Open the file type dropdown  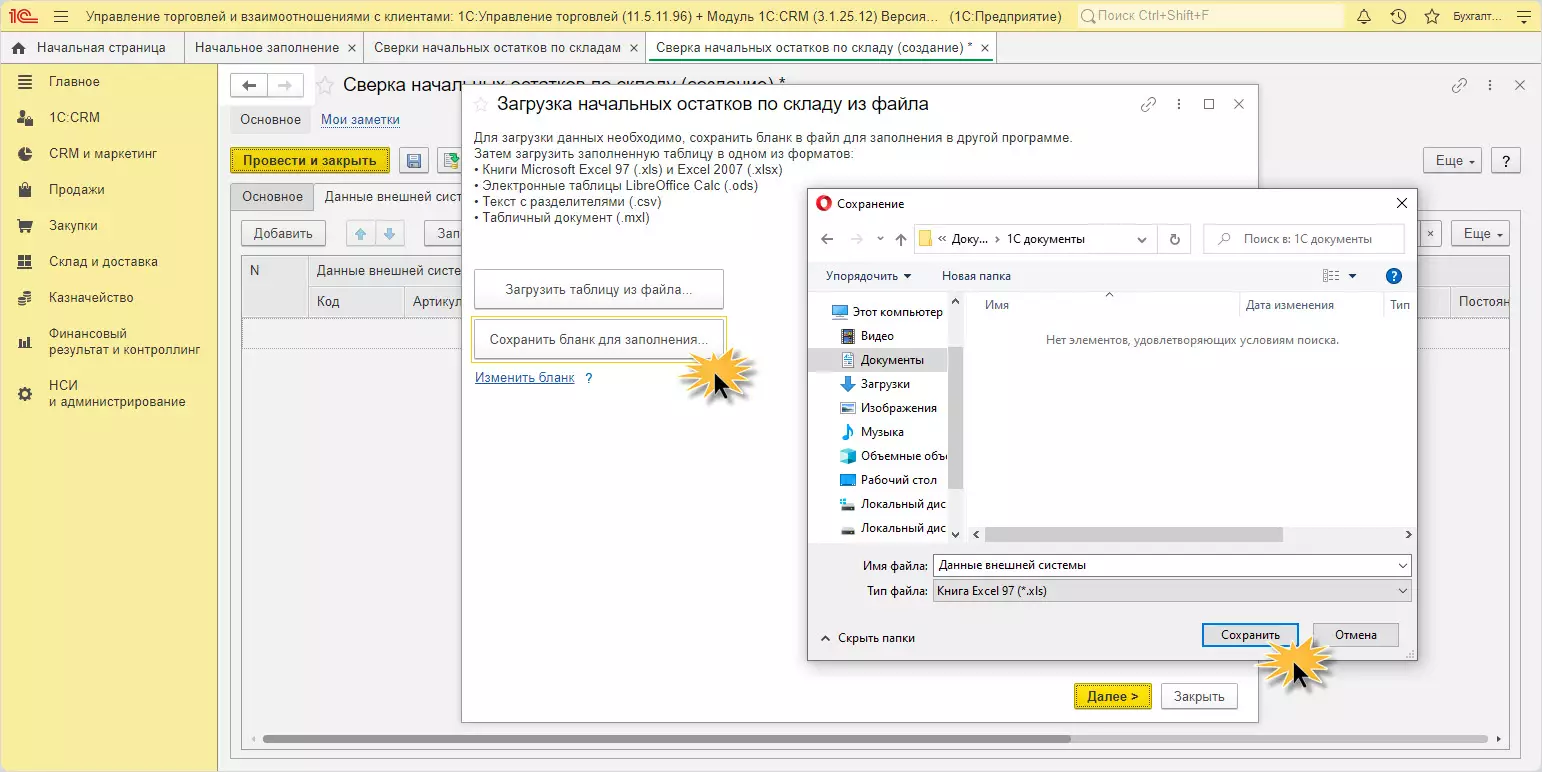pyautogui.click(x=1171, y=591)
